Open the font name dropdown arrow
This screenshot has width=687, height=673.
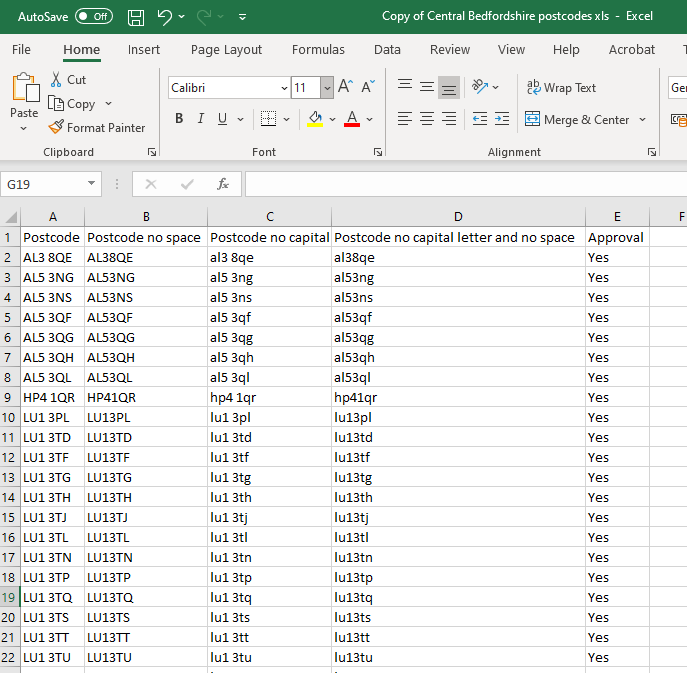click(x=284, y=88)
